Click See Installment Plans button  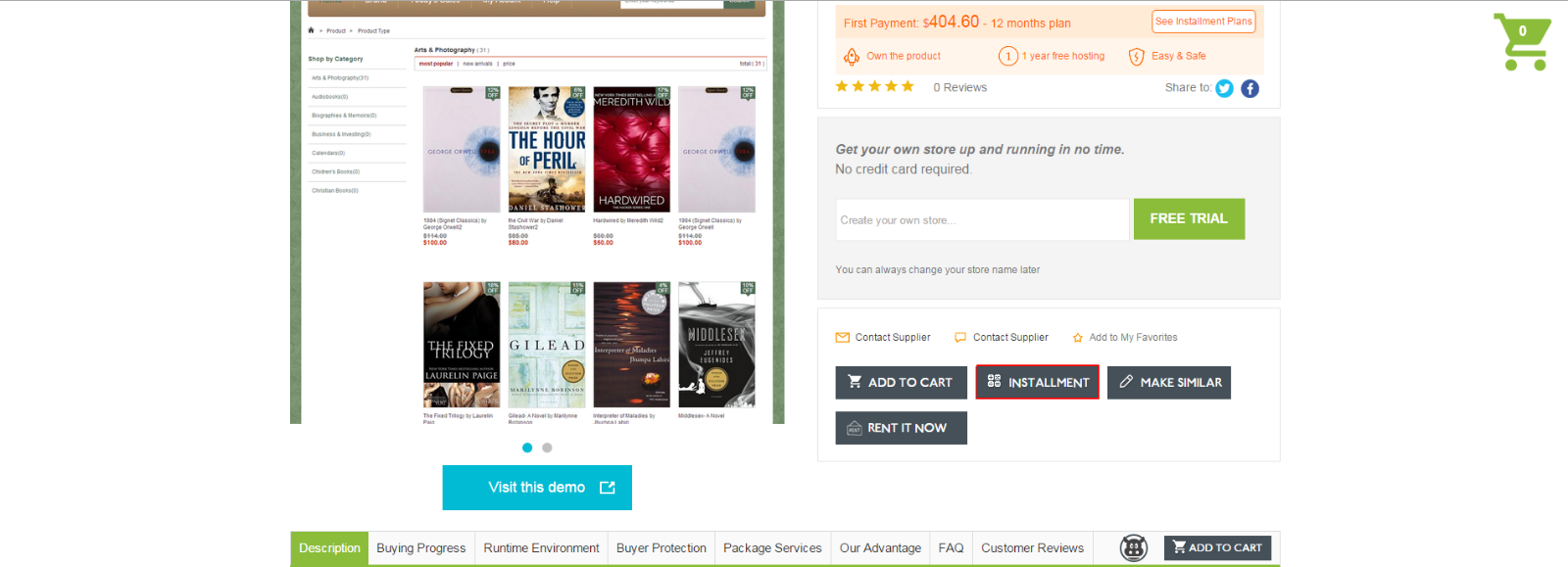point(1203,22)
